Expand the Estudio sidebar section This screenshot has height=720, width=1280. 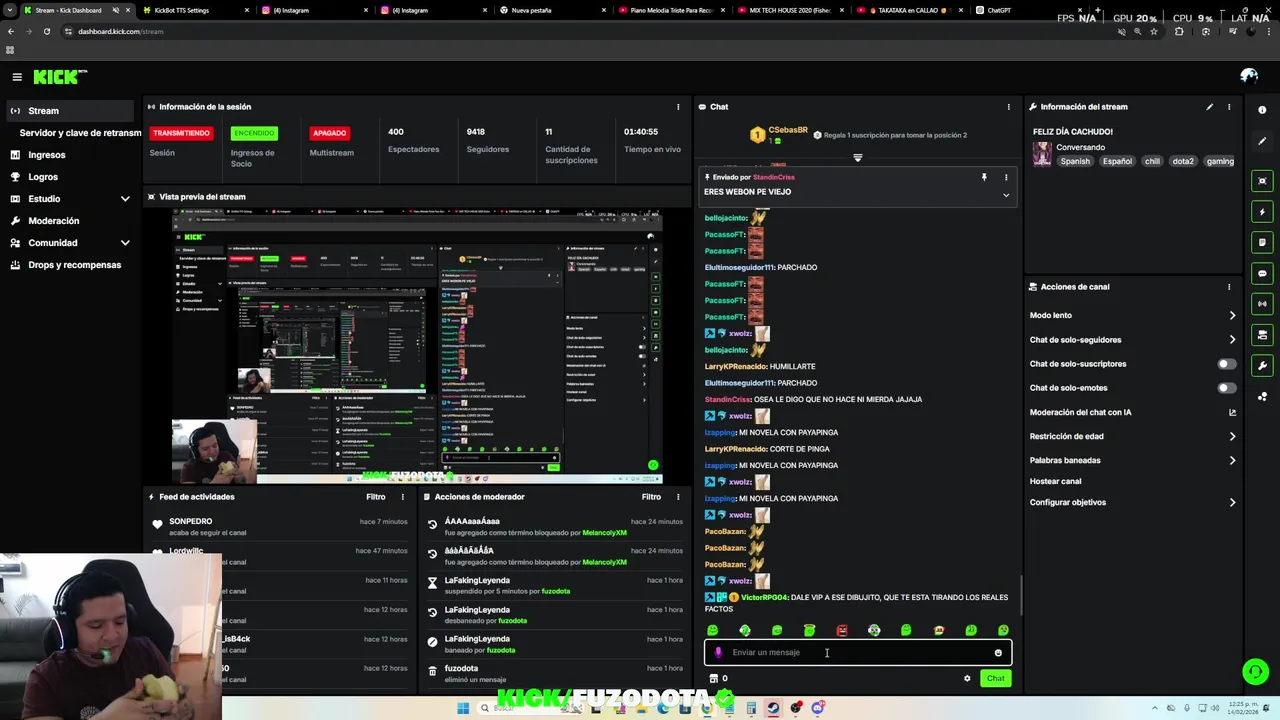[125, 199]
